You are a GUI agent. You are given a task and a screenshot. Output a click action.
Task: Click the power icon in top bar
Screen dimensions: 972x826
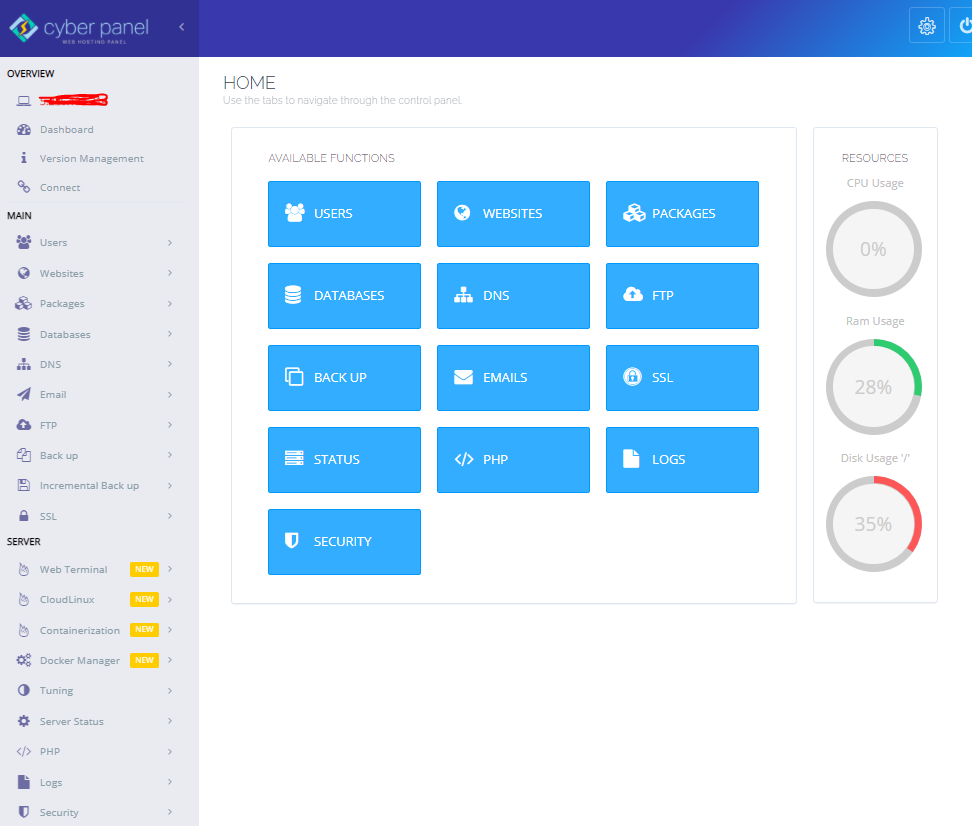coord(962,26)
